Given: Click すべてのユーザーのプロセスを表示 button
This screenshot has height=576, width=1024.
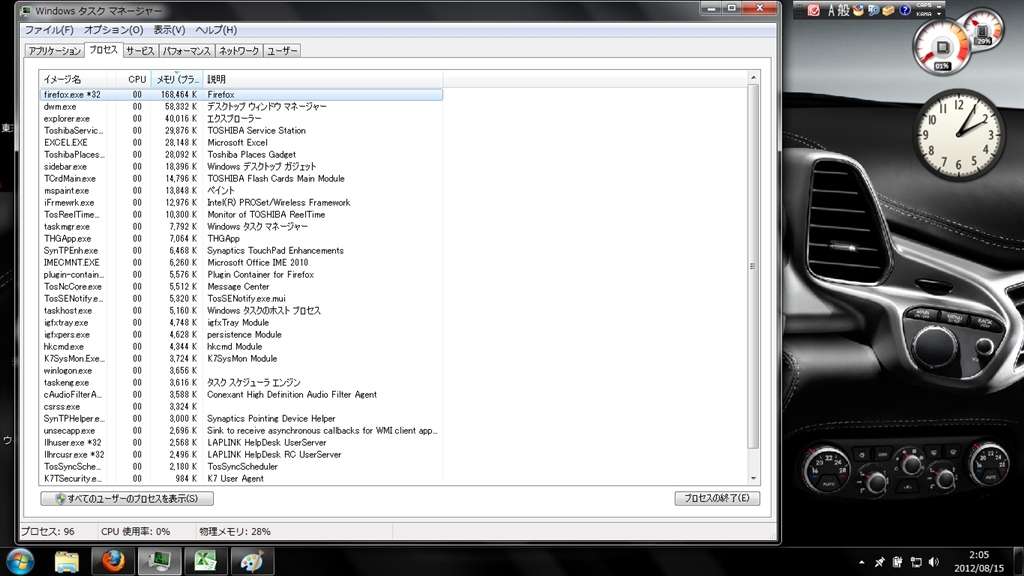Looking at the screenshot, I should pos(127,498).
